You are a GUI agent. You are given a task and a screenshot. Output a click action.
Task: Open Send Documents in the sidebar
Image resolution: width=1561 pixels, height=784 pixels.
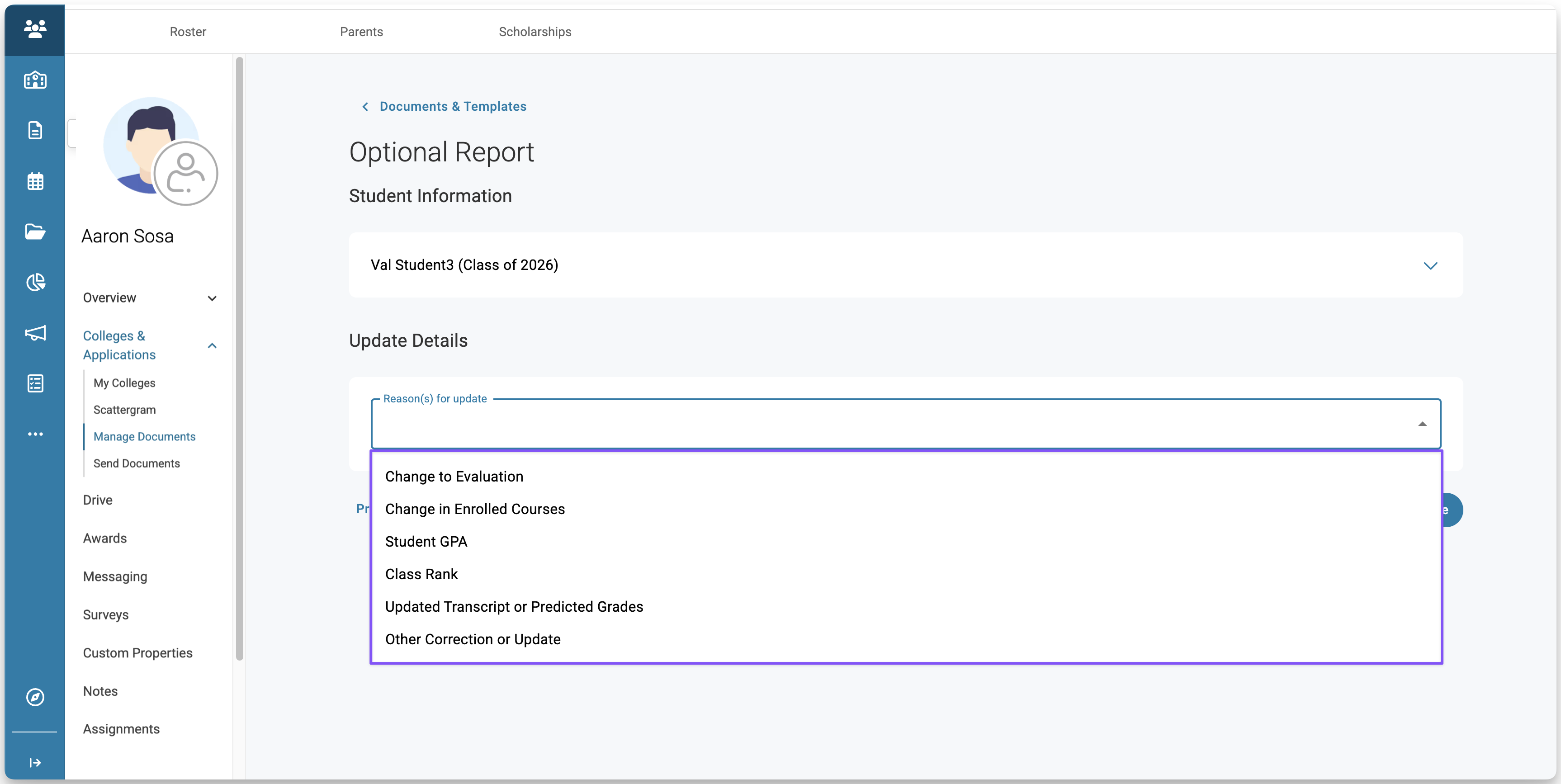(x=137, y=463)
